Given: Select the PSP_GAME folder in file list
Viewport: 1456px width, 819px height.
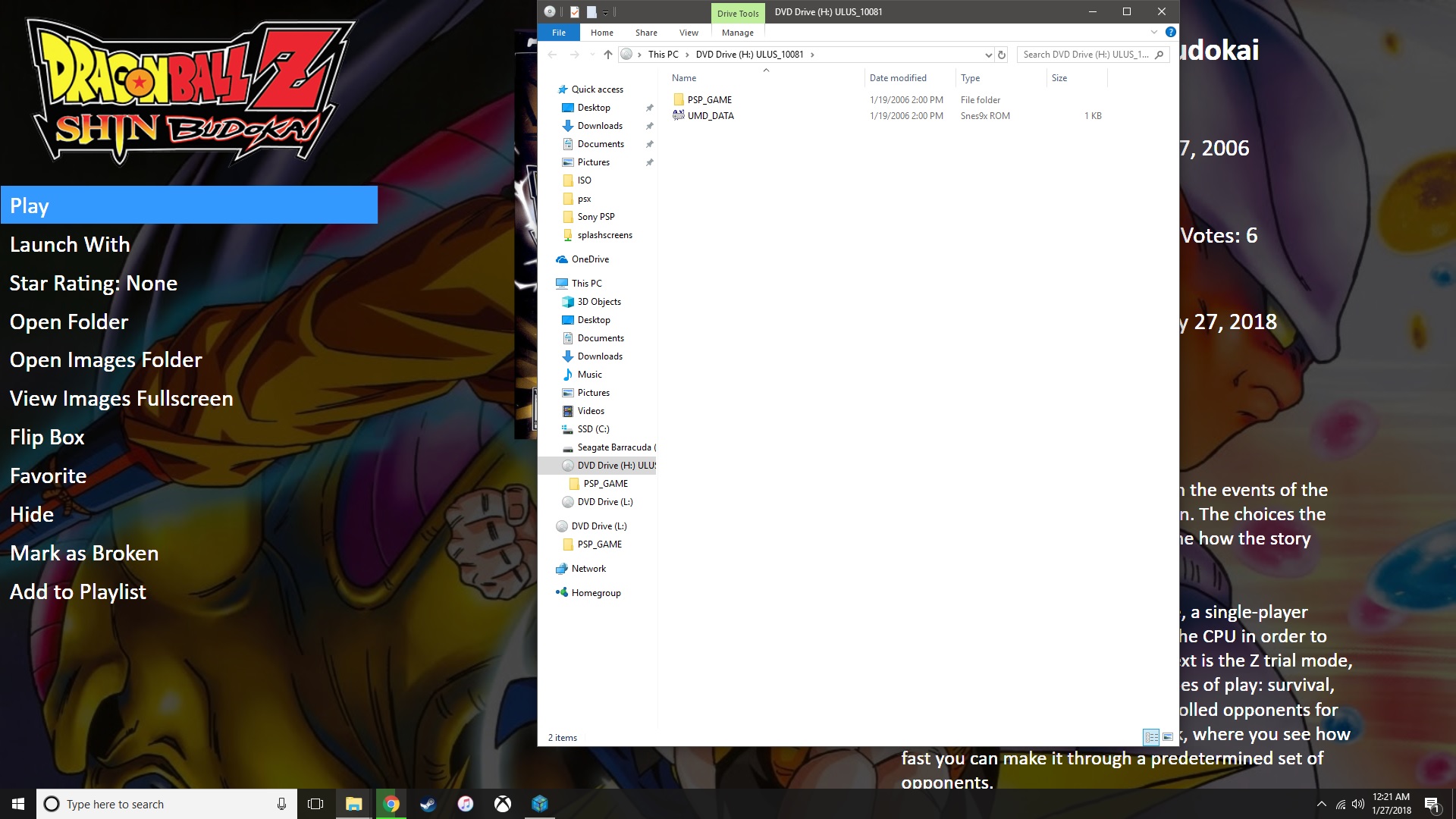Looking at the screenshot, I should (x=709, y=99).
